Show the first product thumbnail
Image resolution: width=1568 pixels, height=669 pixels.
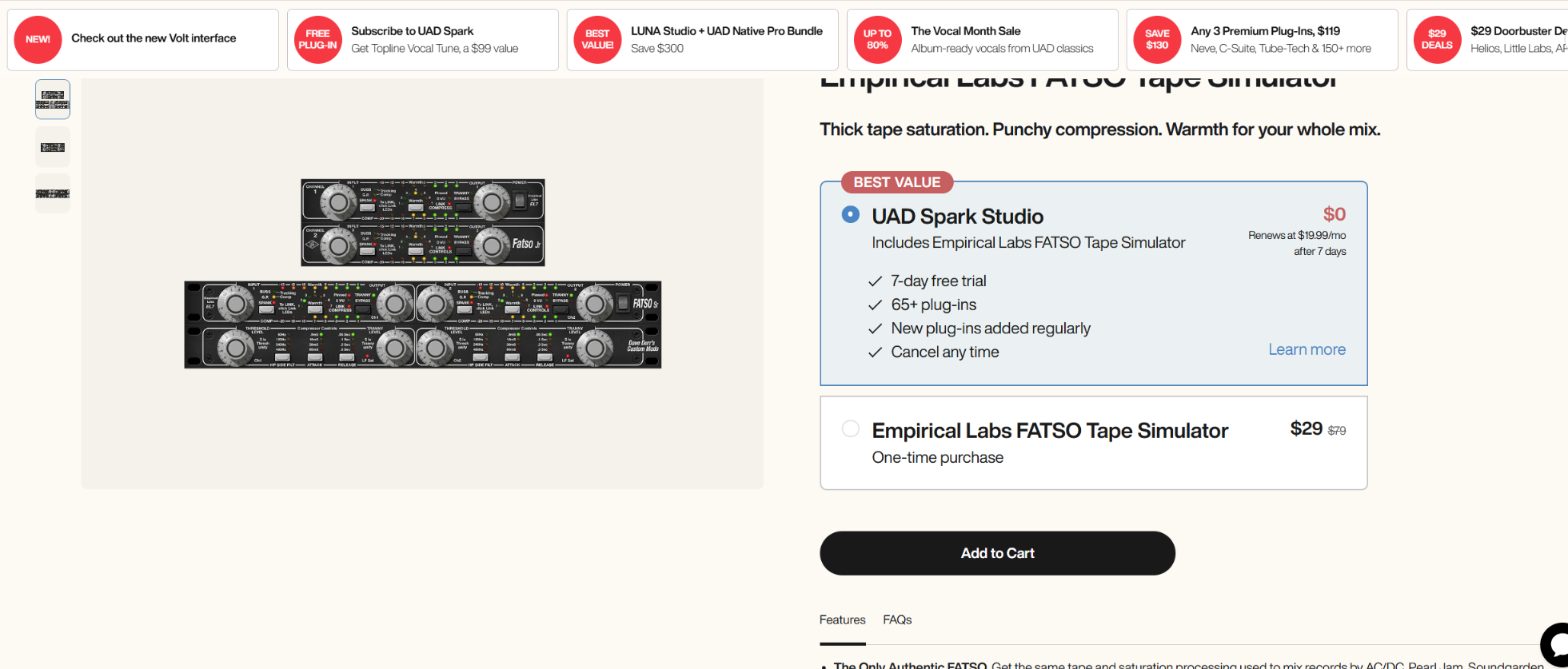53,99
